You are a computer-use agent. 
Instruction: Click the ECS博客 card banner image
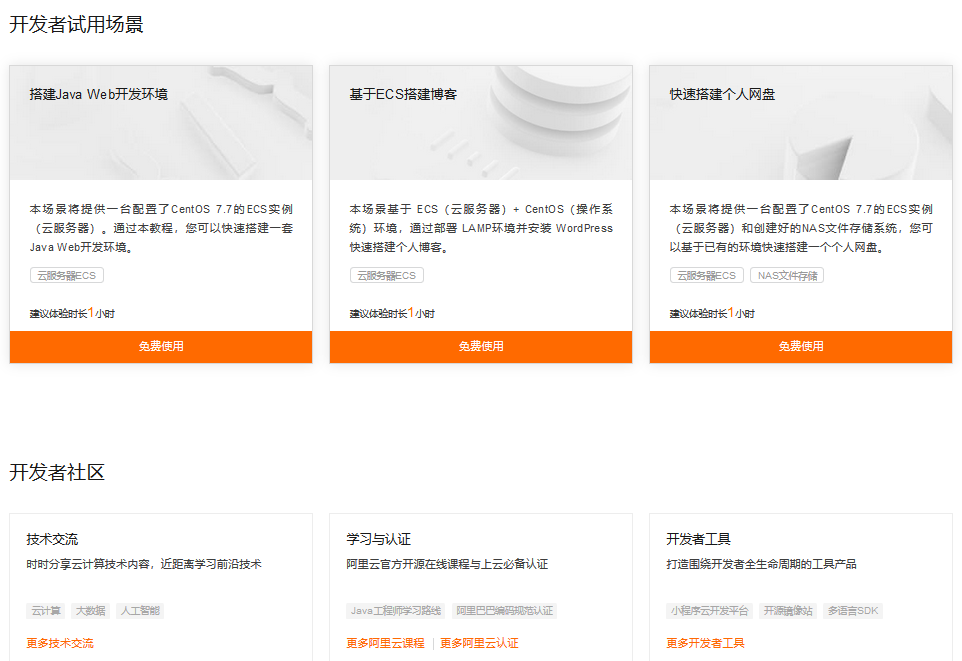click(x=481, y=123)
